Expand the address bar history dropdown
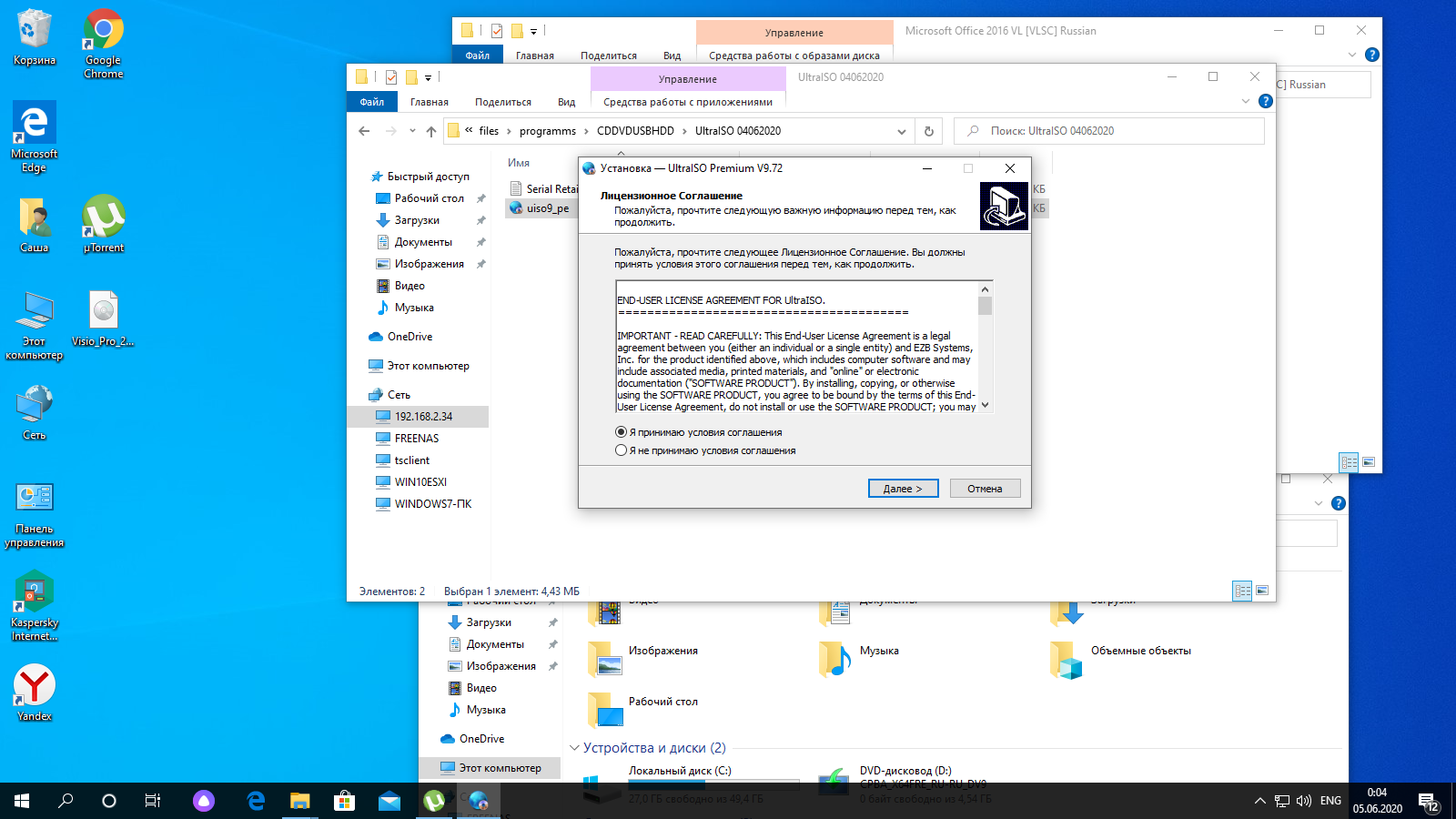This screenshot has width=1456, height=819. pyautogui.click(x=902, y=131)
